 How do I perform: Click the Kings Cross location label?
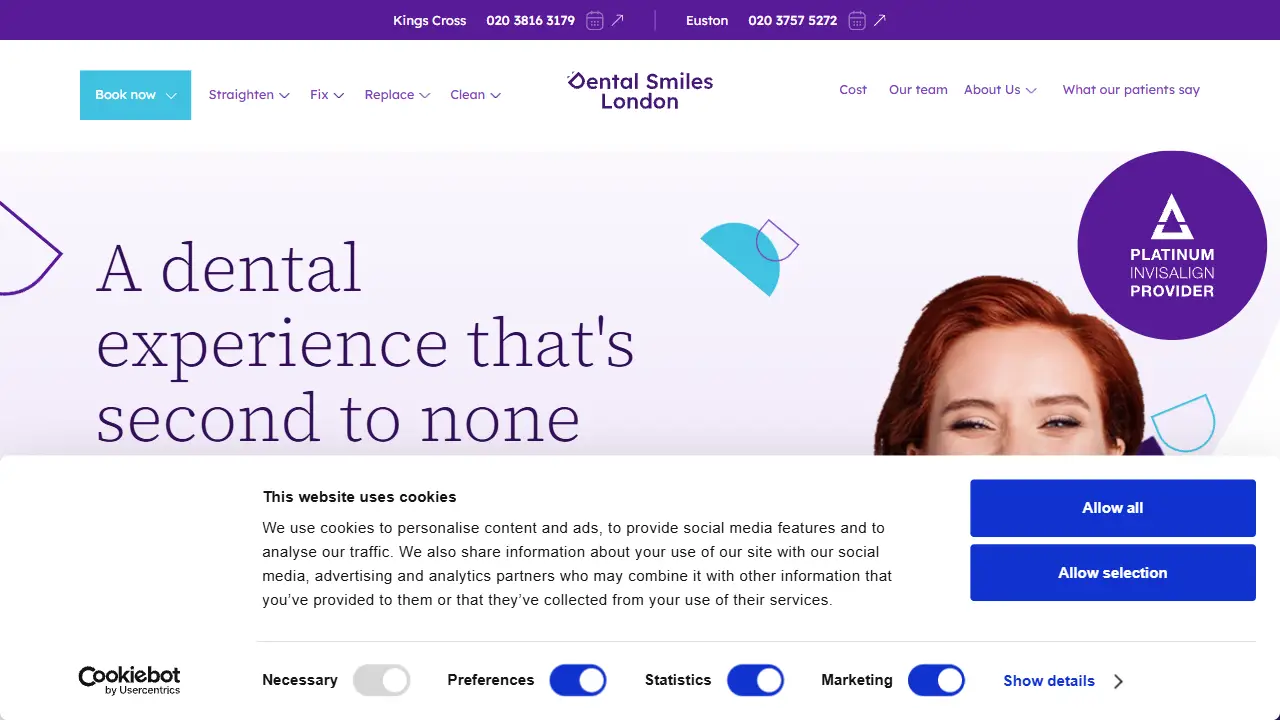point(429,20)
